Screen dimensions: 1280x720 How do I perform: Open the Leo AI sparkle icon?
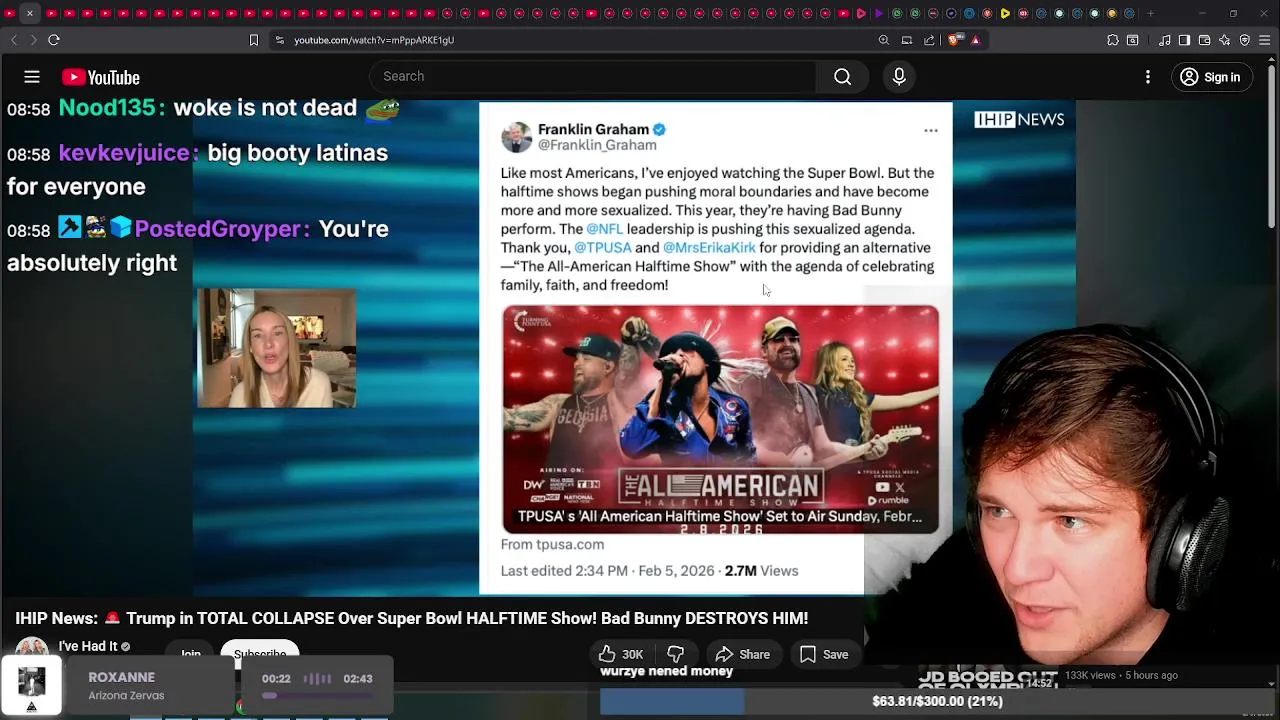pos(1225,40)
